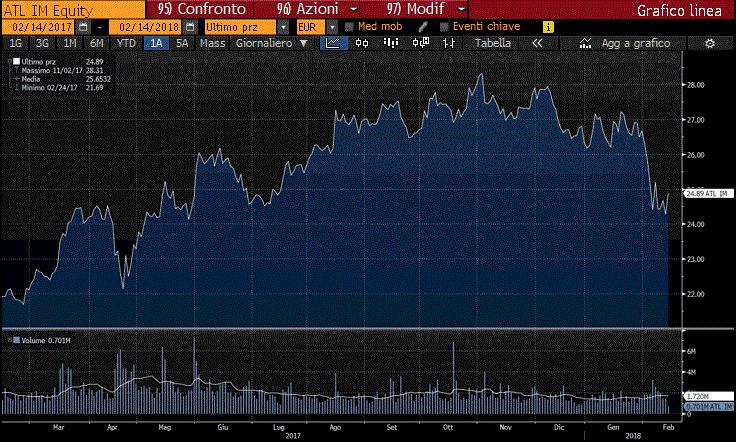
Task: Expand the EUR currency dropdown
Action: click(x=332, y=27)
